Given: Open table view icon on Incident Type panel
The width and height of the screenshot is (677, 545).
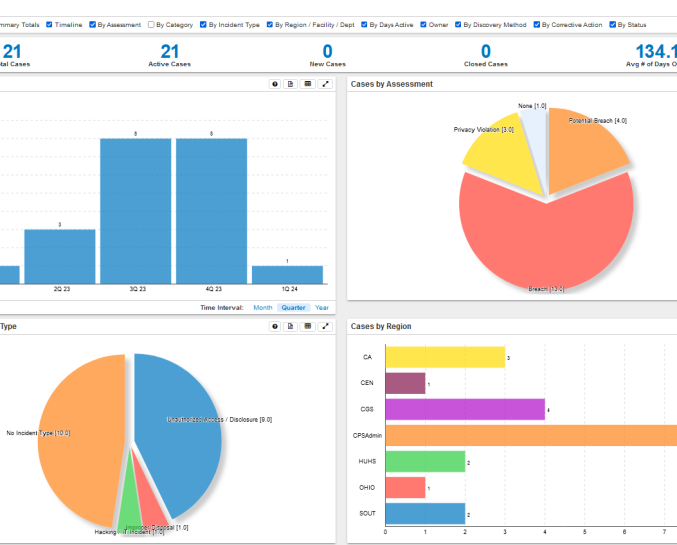Looking at the screenshot, I should click(x=308, y=326).
